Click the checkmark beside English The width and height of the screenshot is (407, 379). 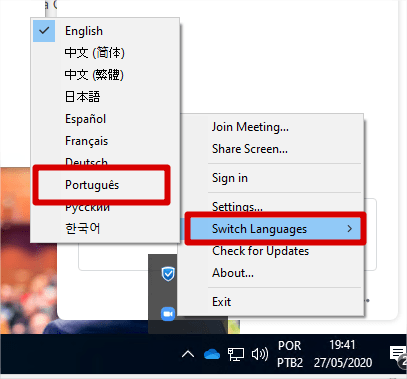[x=44, y=31]
